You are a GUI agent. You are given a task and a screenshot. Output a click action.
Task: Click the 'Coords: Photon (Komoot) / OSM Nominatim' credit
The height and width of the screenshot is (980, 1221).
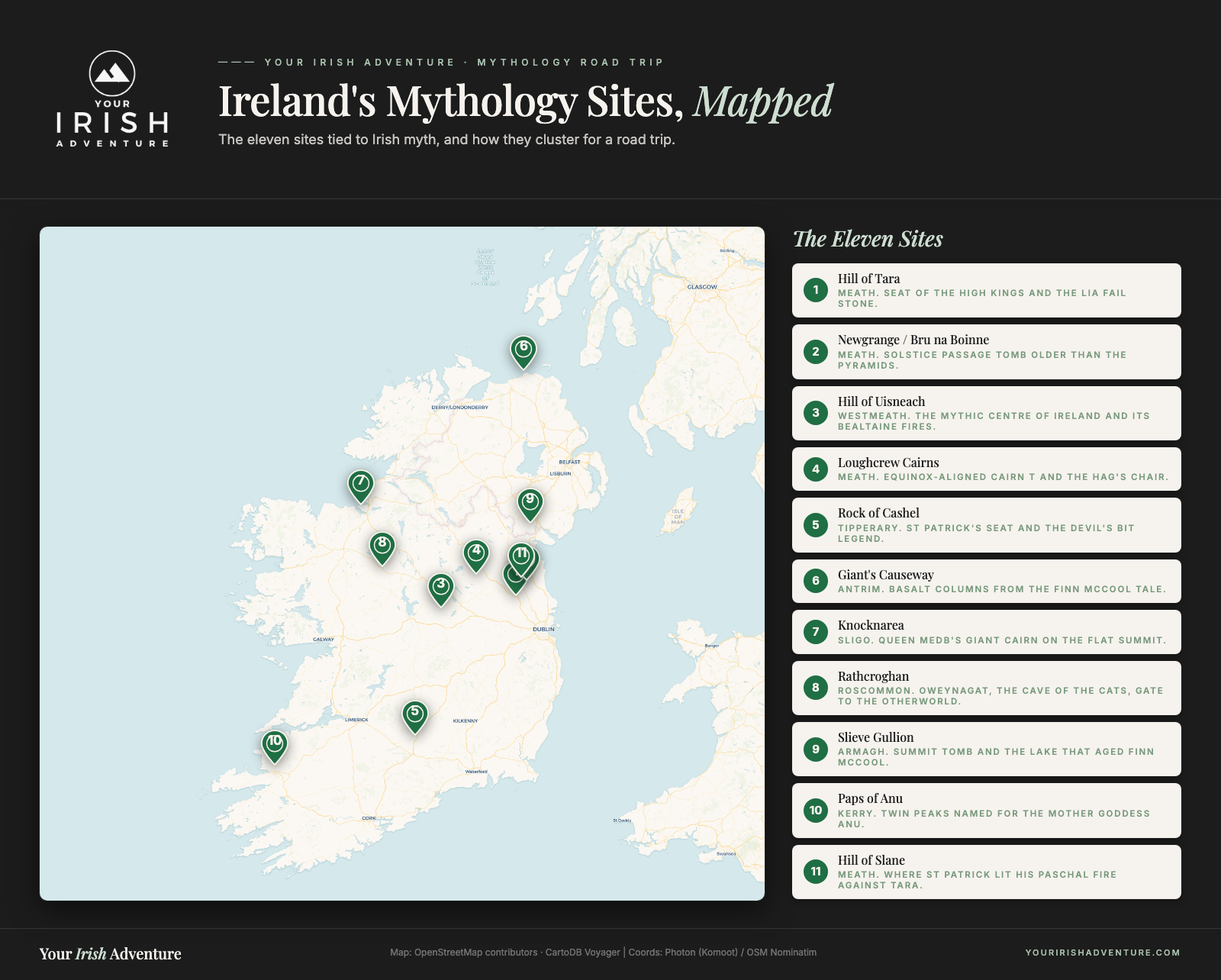tap(723, 953)
